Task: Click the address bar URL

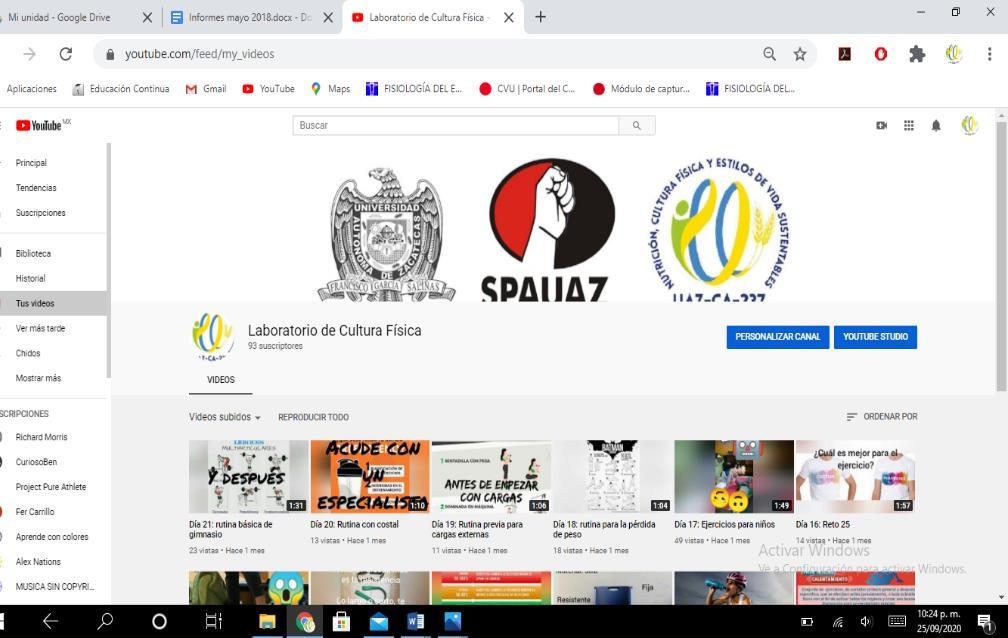Action: [200, 54]
